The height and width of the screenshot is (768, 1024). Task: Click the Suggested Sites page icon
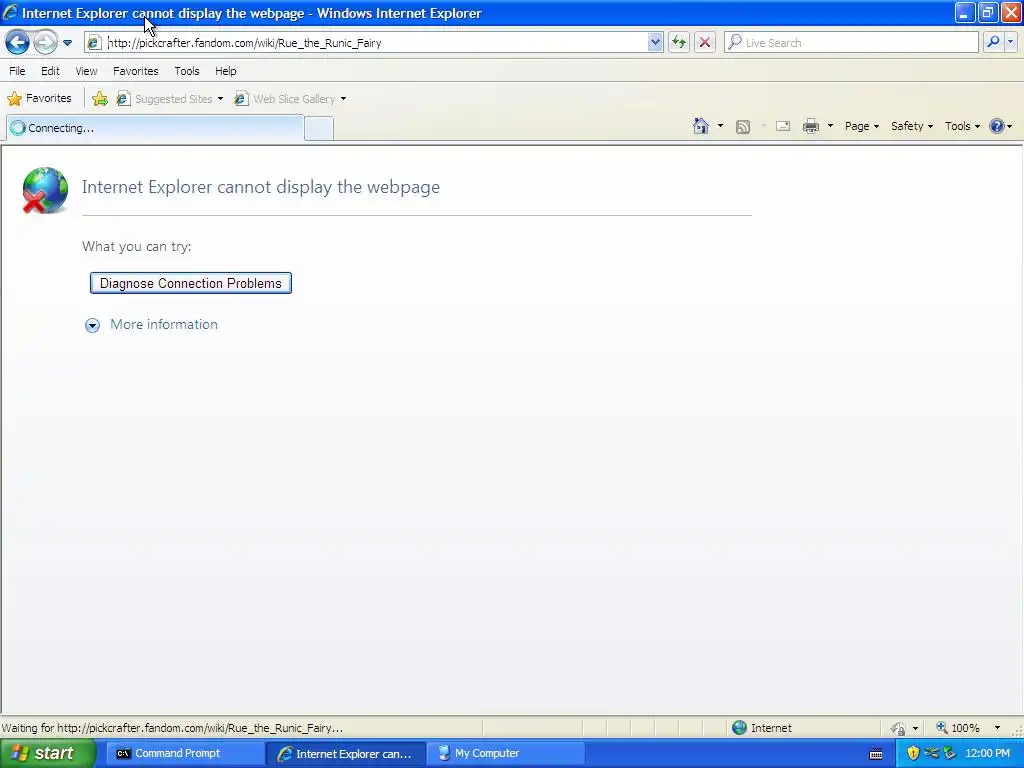coord(123,99)
